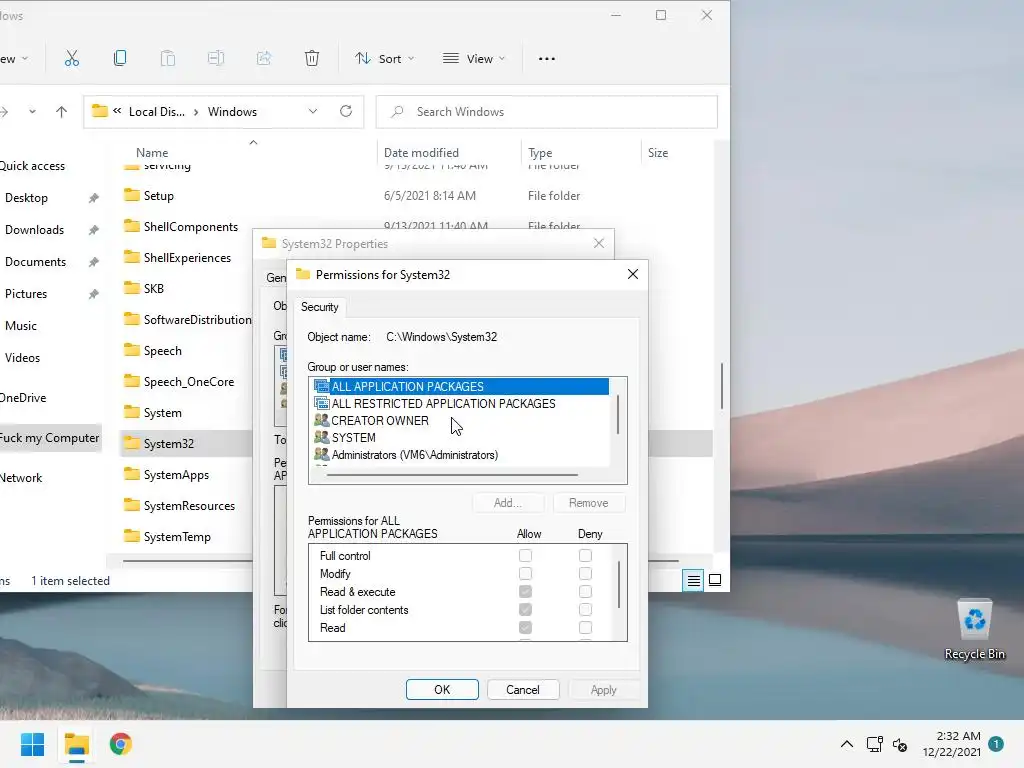Image resolution: width=1024 pixels, height=768 pixels.
Task: Toggle Allow for Read & execute
Action: (525, 592)
